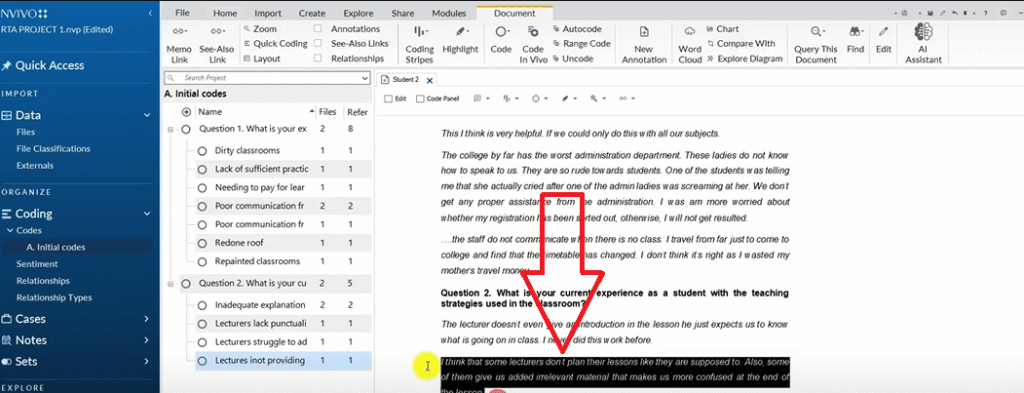Collapse the Question 1 code tree
This screenshot has width=1024, height=393.
click(171, 129)
